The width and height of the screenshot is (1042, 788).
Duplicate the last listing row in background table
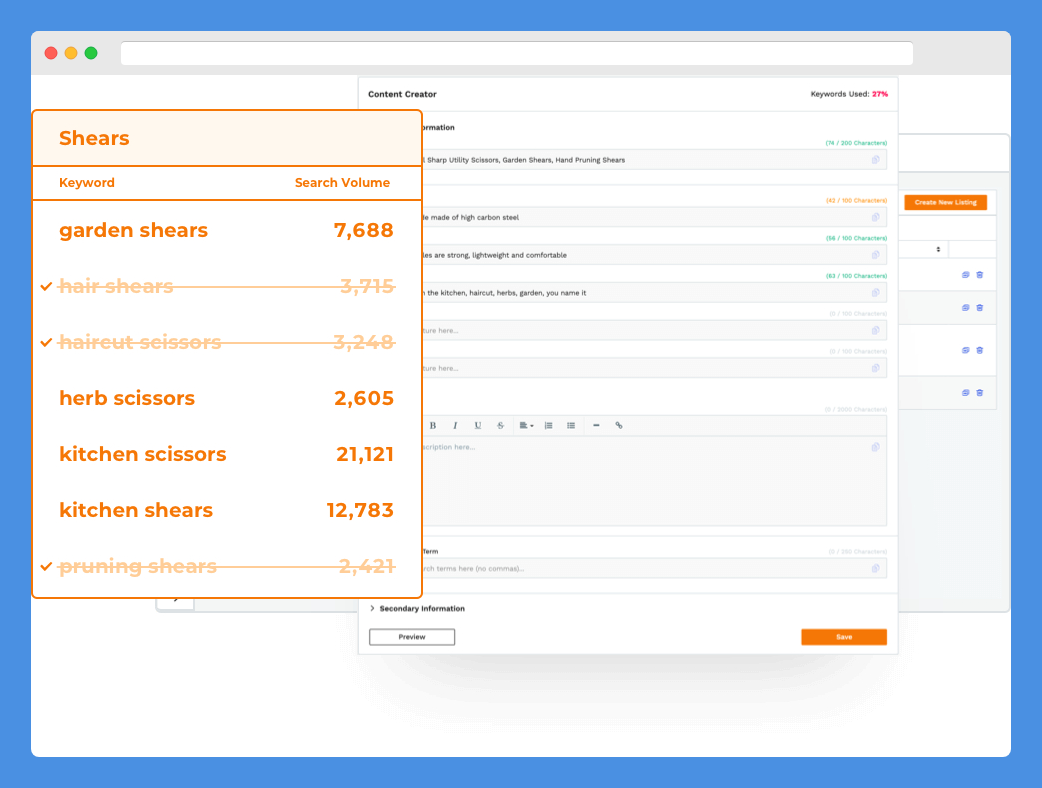pos(966,393)
